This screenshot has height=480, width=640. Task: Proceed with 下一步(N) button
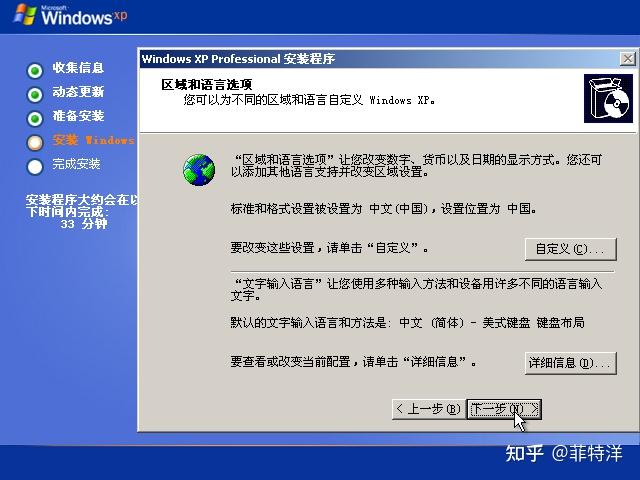(x=504, y=409)
